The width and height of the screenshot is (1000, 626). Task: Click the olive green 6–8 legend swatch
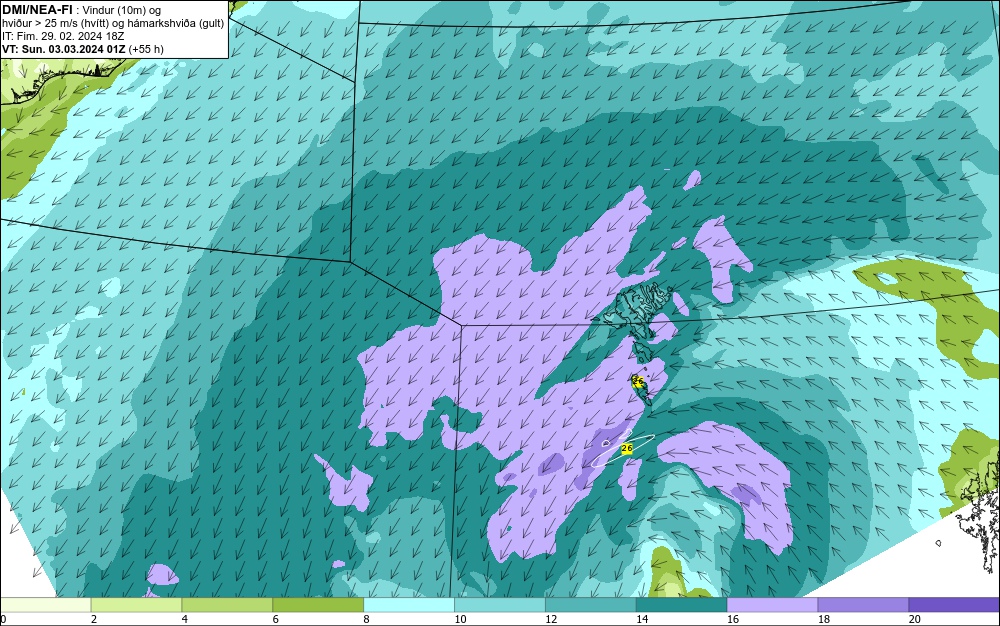[x=318, y=605]
